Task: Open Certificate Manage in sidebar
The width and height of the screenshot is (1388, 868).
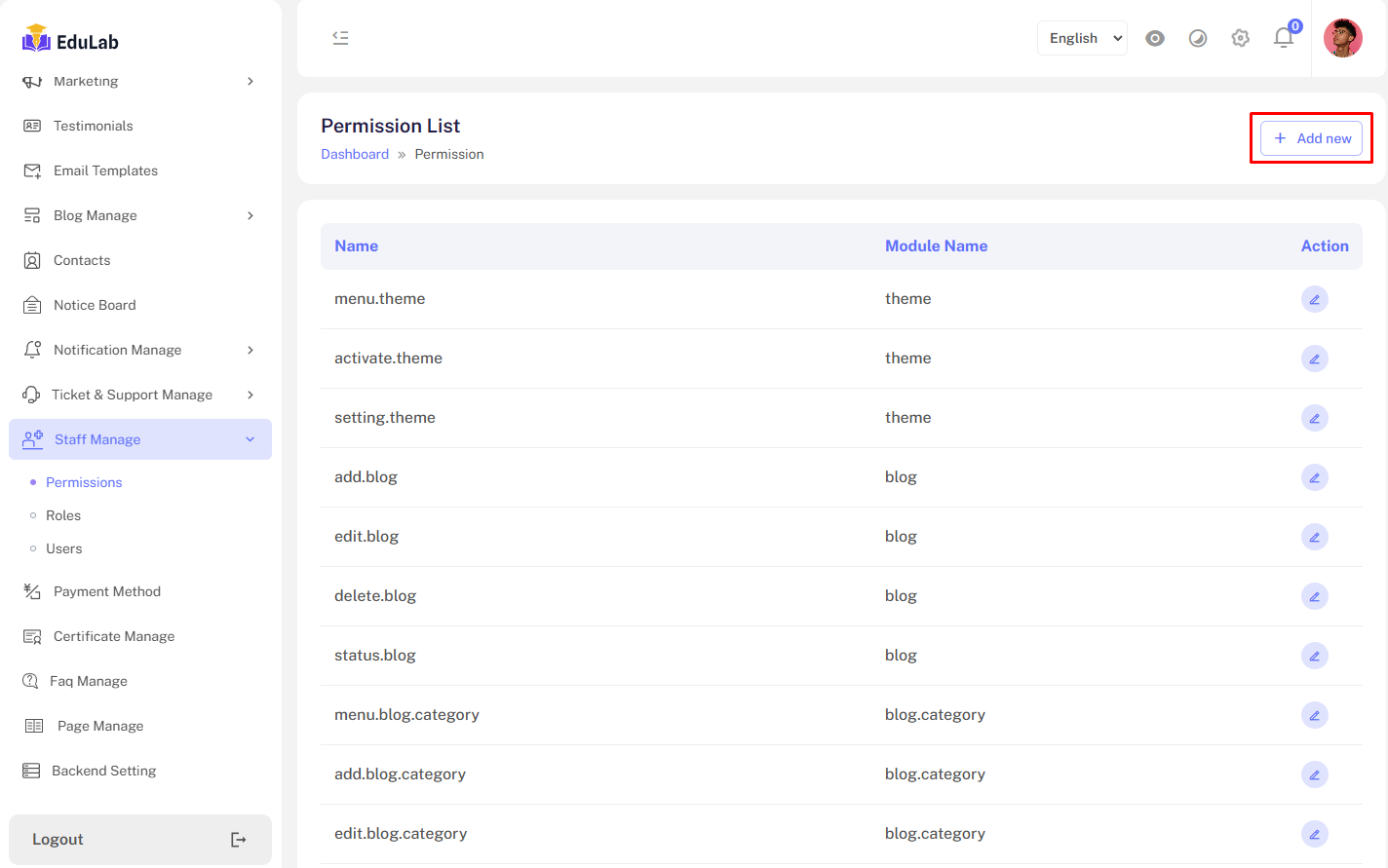Action: (114, 636)
